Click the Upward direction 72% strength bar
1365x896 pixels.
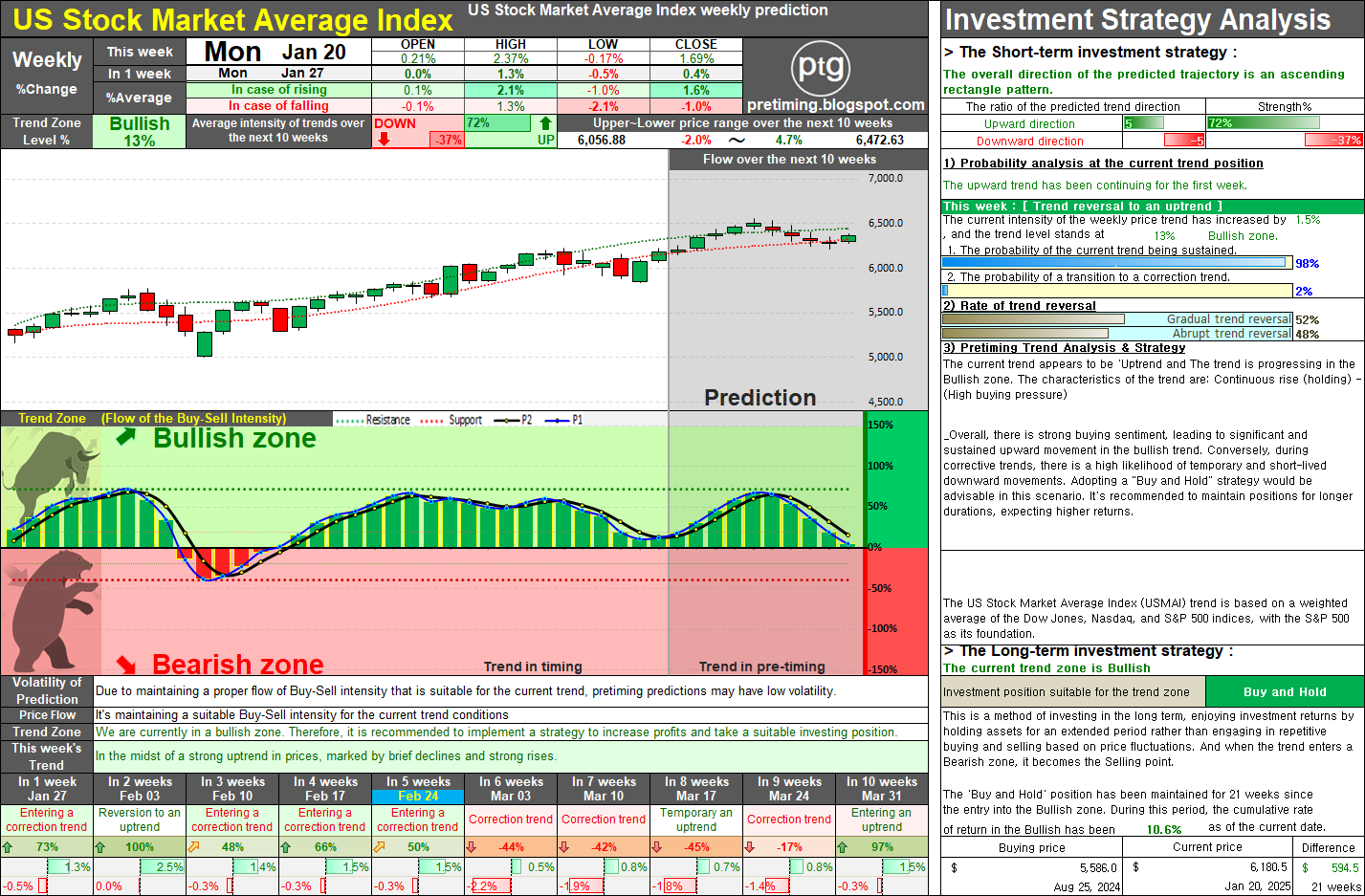pyautogui.click(x=1263, y=122)
